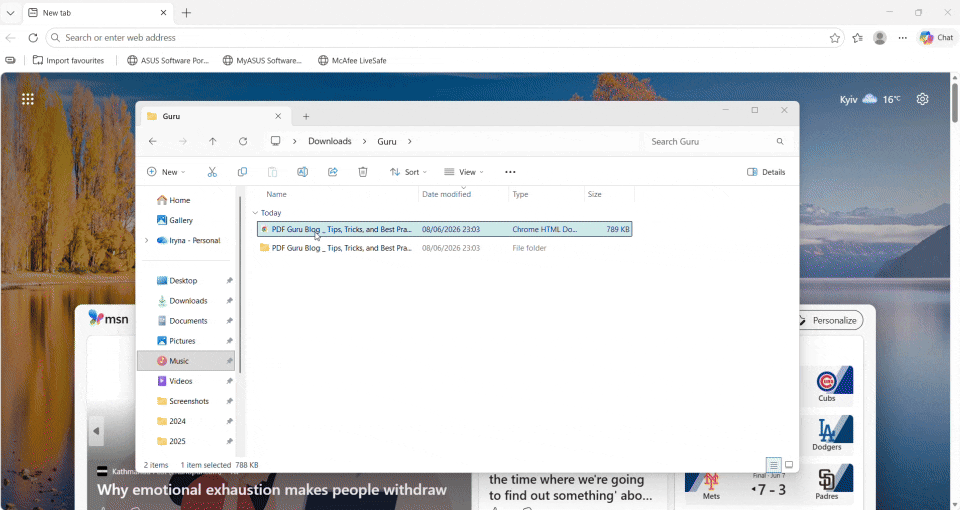Add this page to favourites star icon
Image resolution: width=960 pixels, height=510 pixels.
(834, 38)
